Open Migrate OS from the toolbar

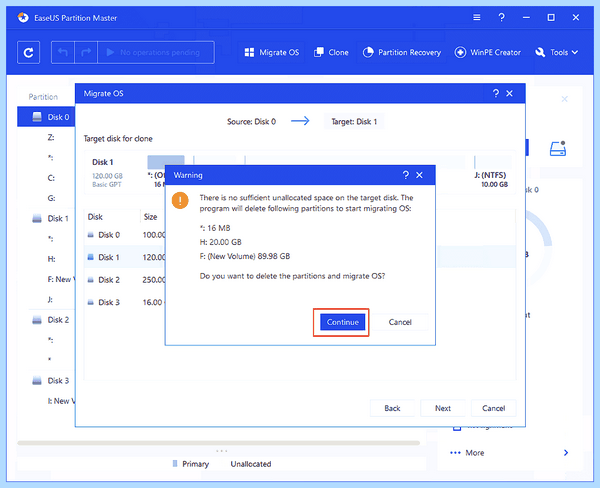272,52
